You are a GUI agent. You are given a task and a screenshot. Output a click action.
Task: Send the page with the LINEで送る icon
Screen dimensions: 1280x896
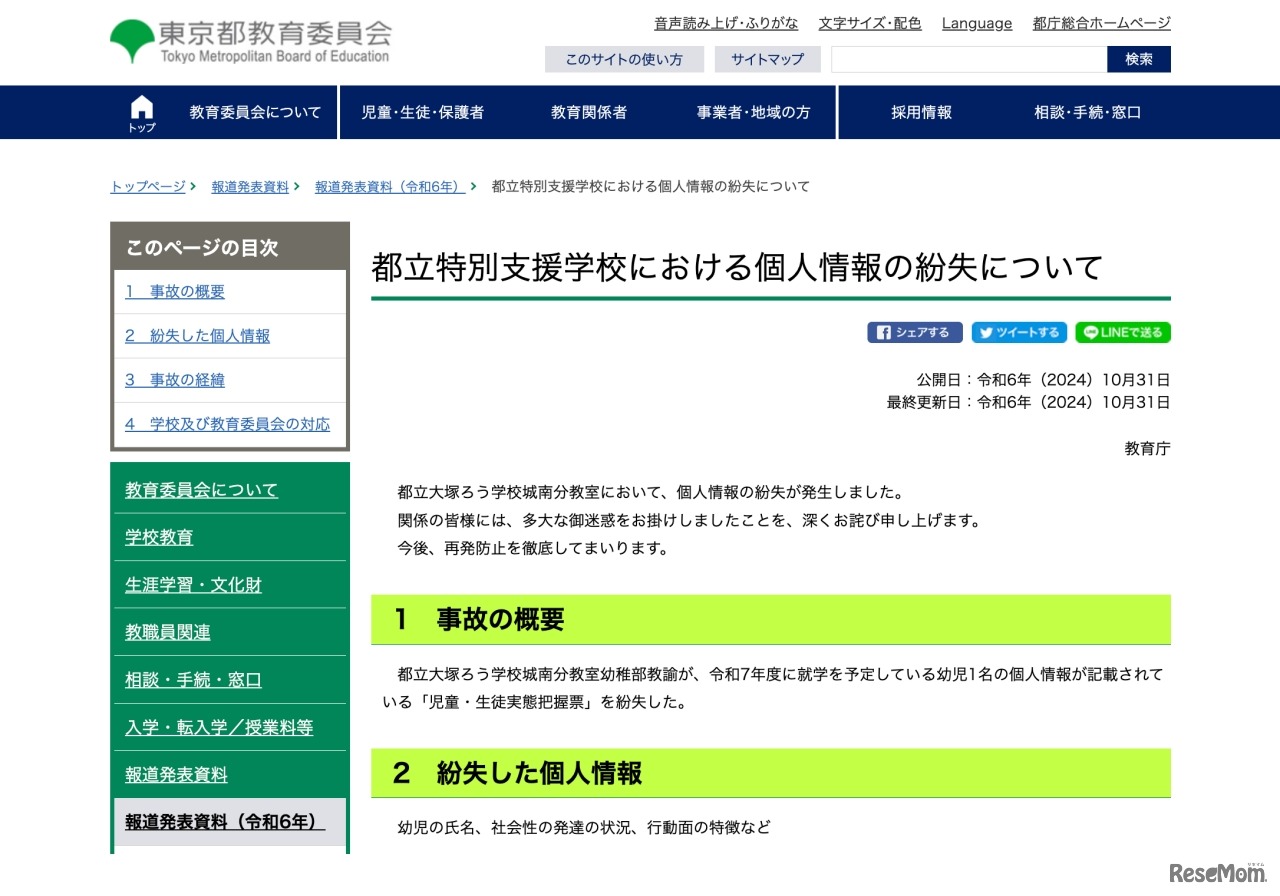coord(1122,332)
